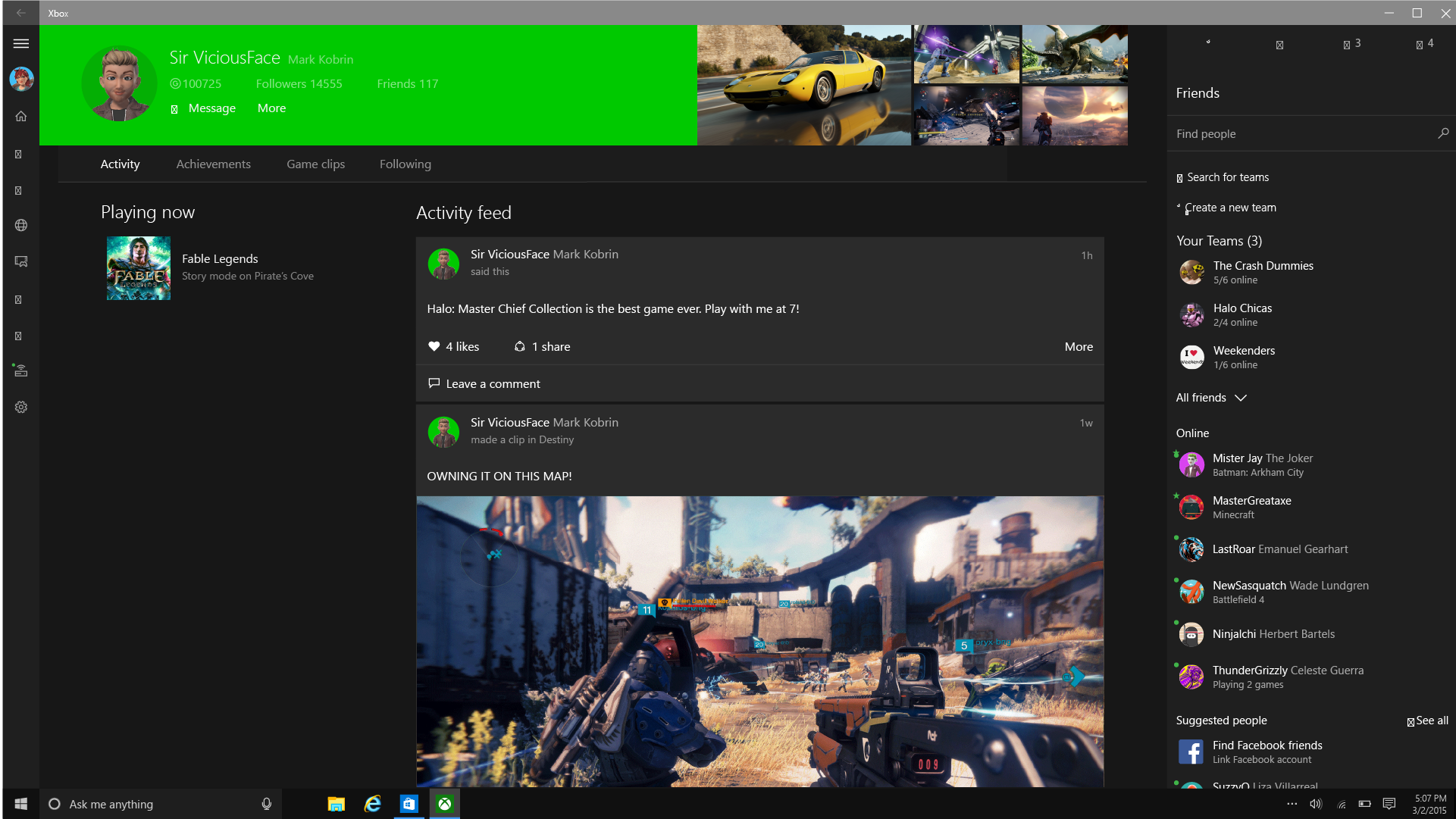
Task: Click the globe icon in the left sidebar
Action: click(21, 225)
